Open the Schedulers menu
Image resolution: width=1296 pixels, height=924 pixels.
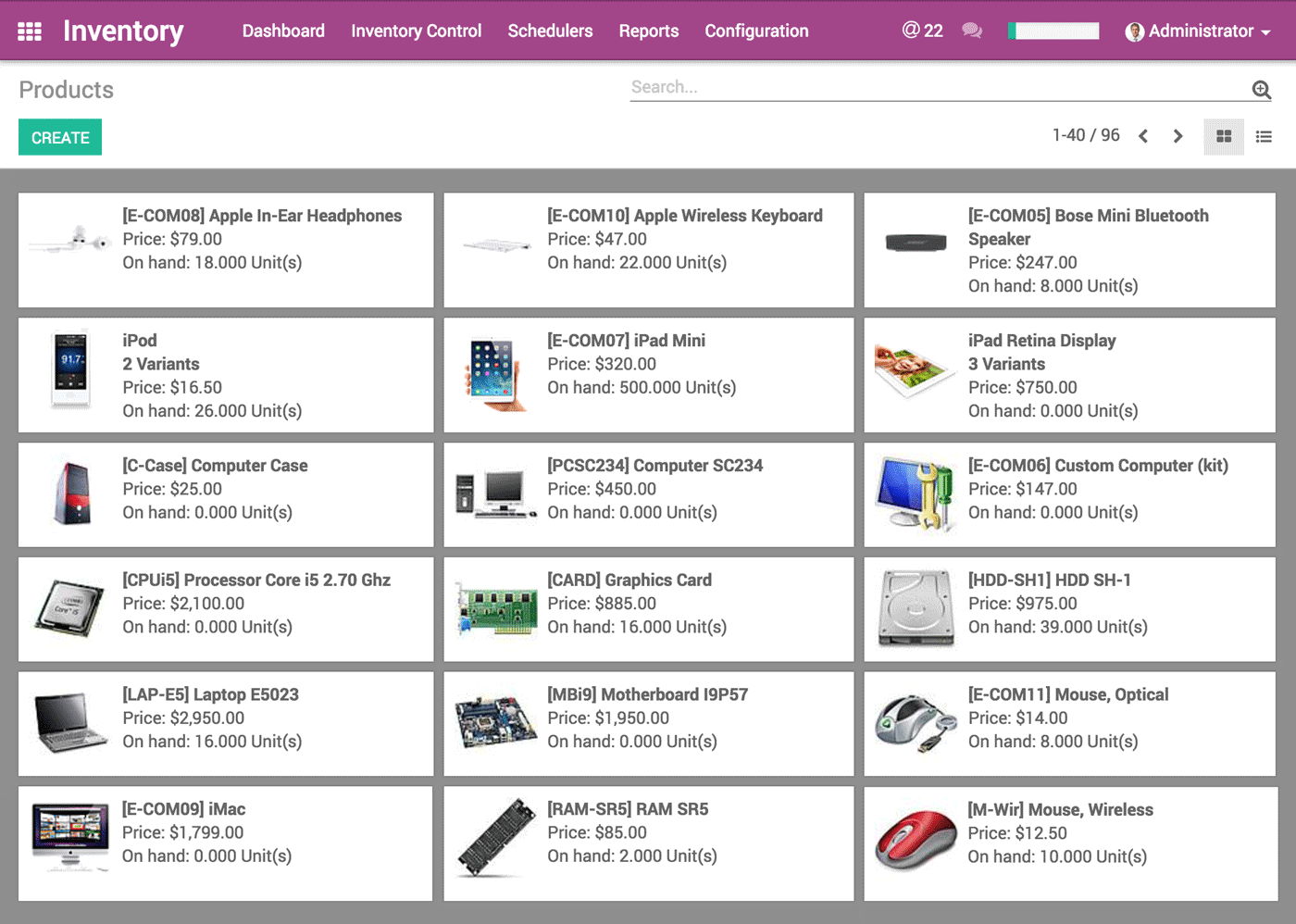(550, 31)
